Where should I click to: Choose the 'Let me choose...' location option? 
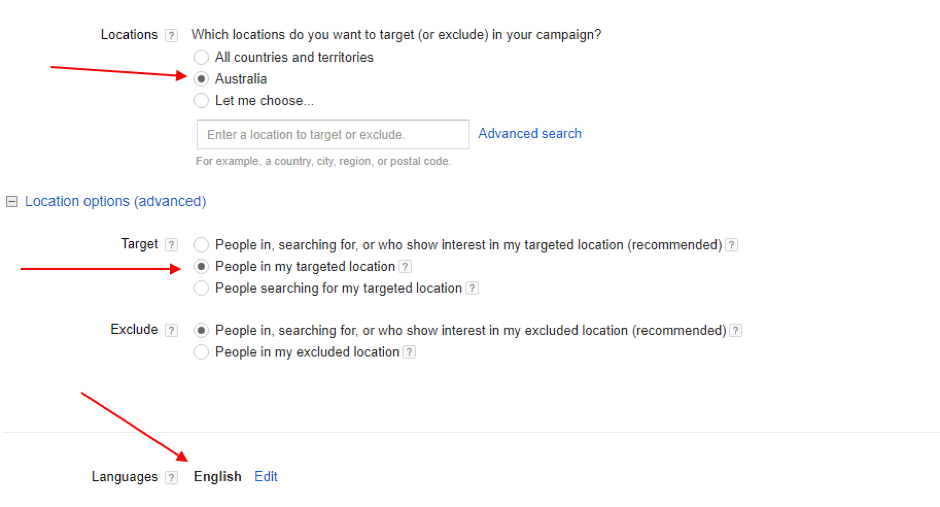click(202, 101)
